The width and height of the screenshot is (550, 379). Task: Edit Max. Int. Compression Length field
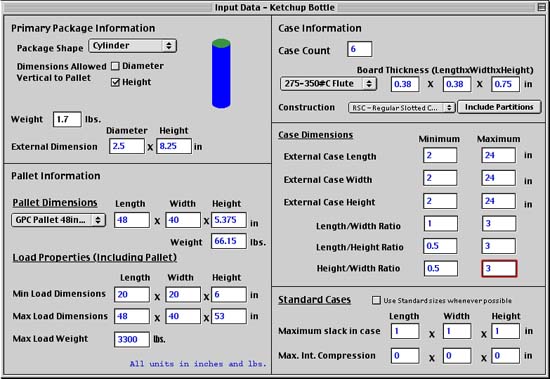click(x=405, y=356)
